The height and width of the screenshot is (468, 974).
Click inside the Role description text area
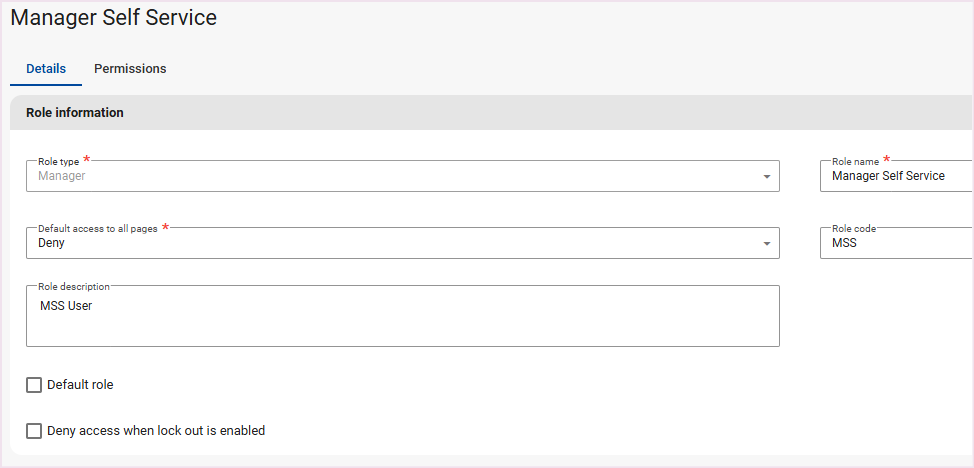pyautogui.click(x=400, y=318)
